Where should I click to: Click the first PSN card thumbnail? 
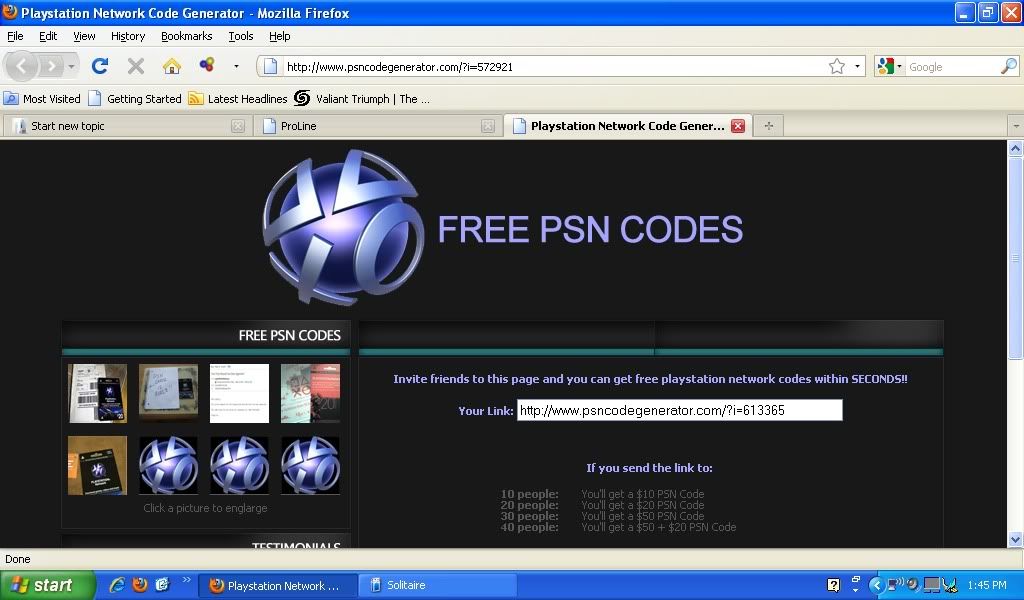[97, 393]
